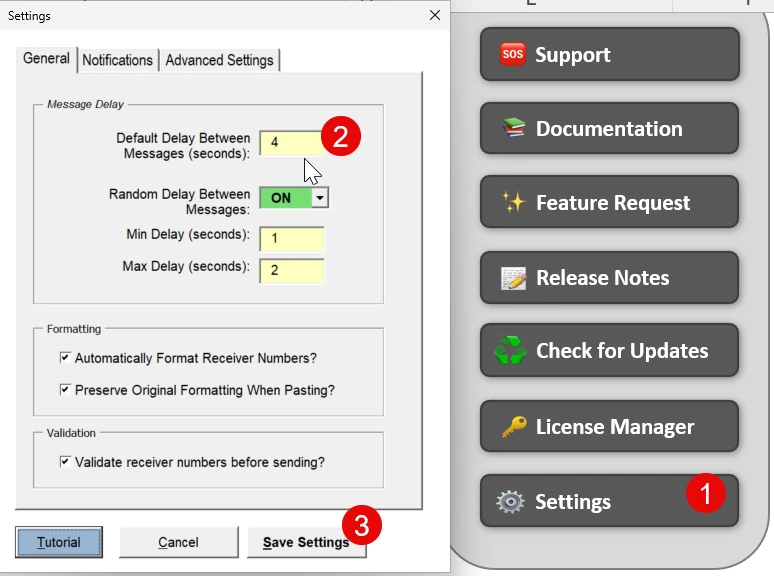Click the 'Message Delay' group title
Screen dimensions: 774x576
click(x=85, y=104)
